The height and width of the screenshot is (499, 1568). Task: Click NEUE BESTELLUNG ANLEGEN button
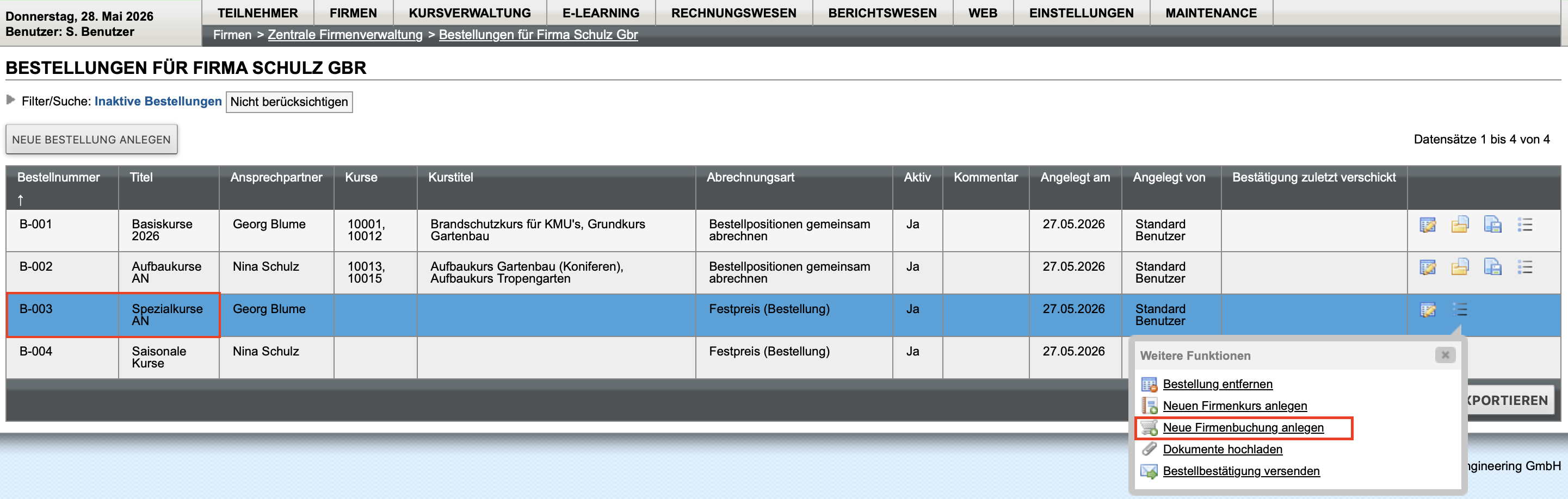(91, 139)
